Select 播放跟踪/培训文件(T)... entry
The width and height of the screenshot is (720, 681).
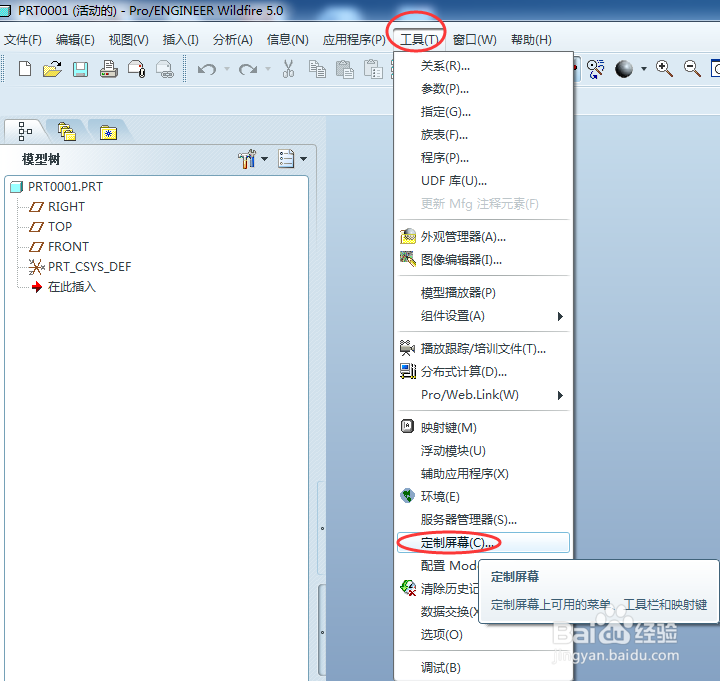pyautogui.click(x=484, y=349)
